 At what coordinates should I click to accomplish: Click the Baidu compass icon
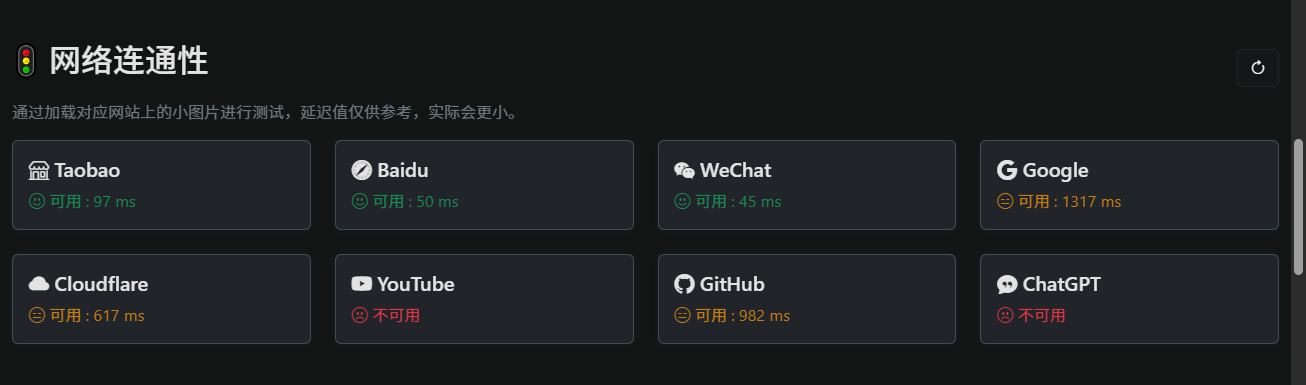coord(362,170)
